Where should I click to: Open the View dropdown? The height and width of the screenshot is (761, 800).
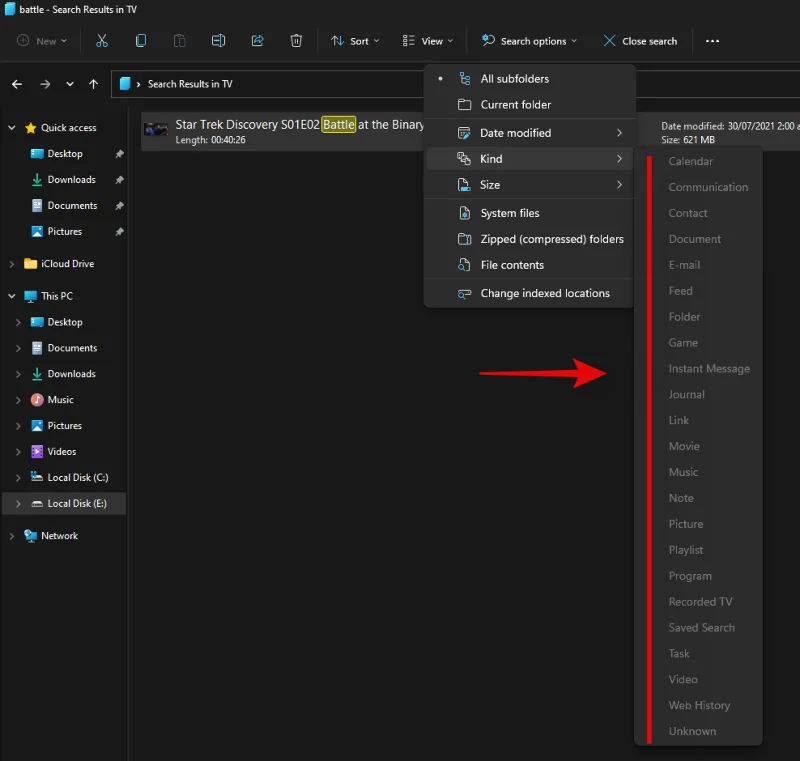pyautogui.click(x=428, y=41)
